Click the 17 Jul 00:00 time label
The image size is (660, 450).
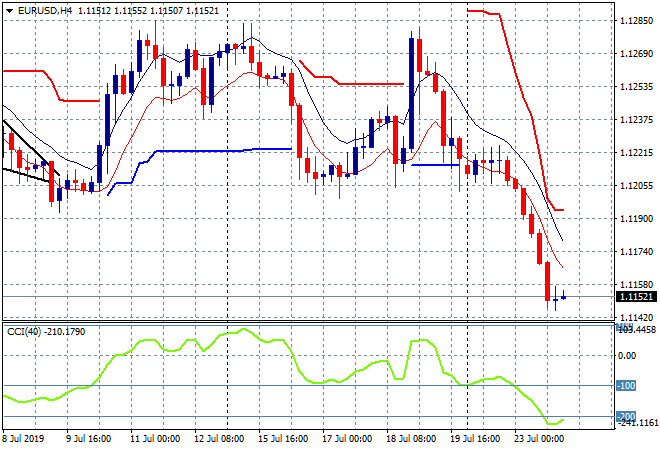pos(347,439)
